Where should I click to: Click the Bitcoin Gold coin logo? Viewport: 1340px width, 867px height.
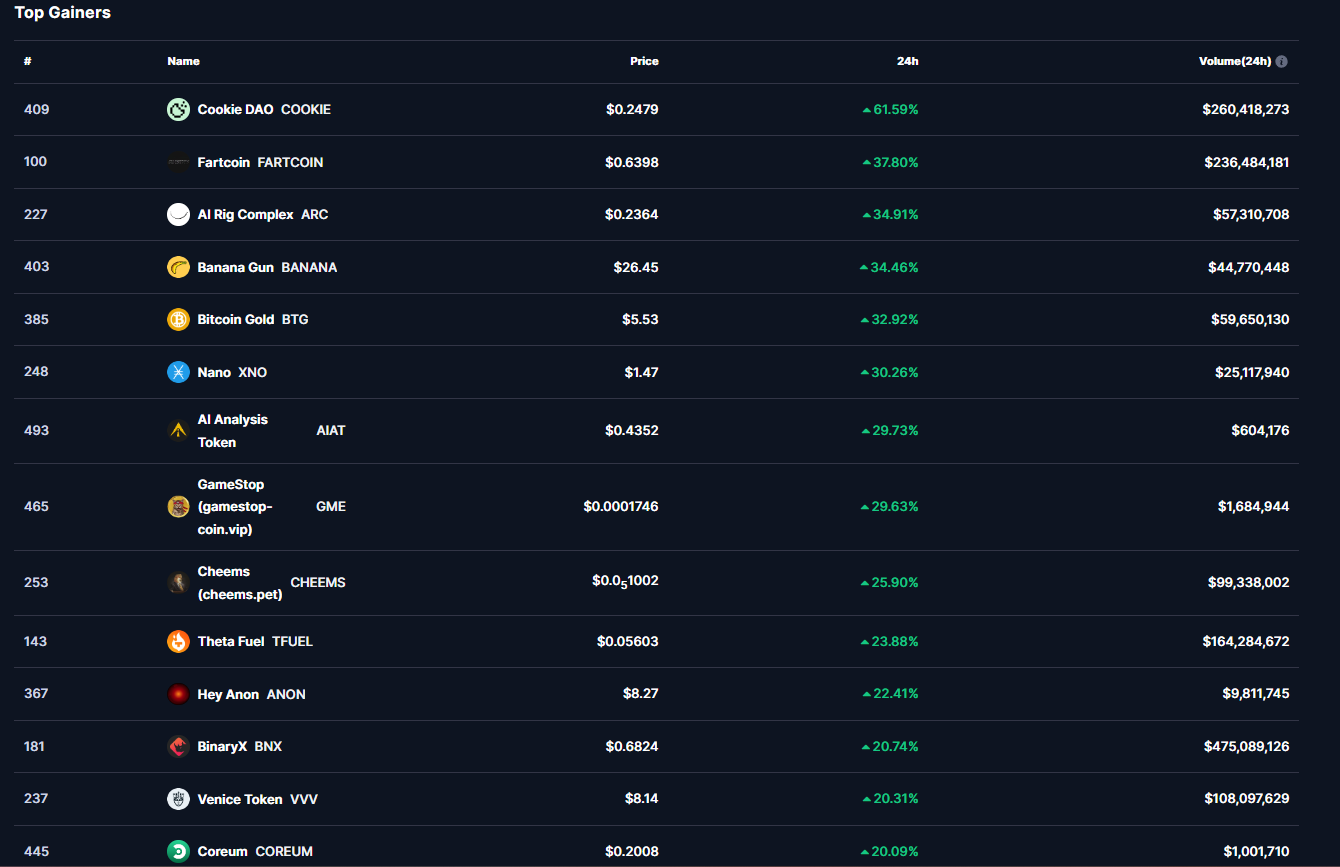click(178, 320)
